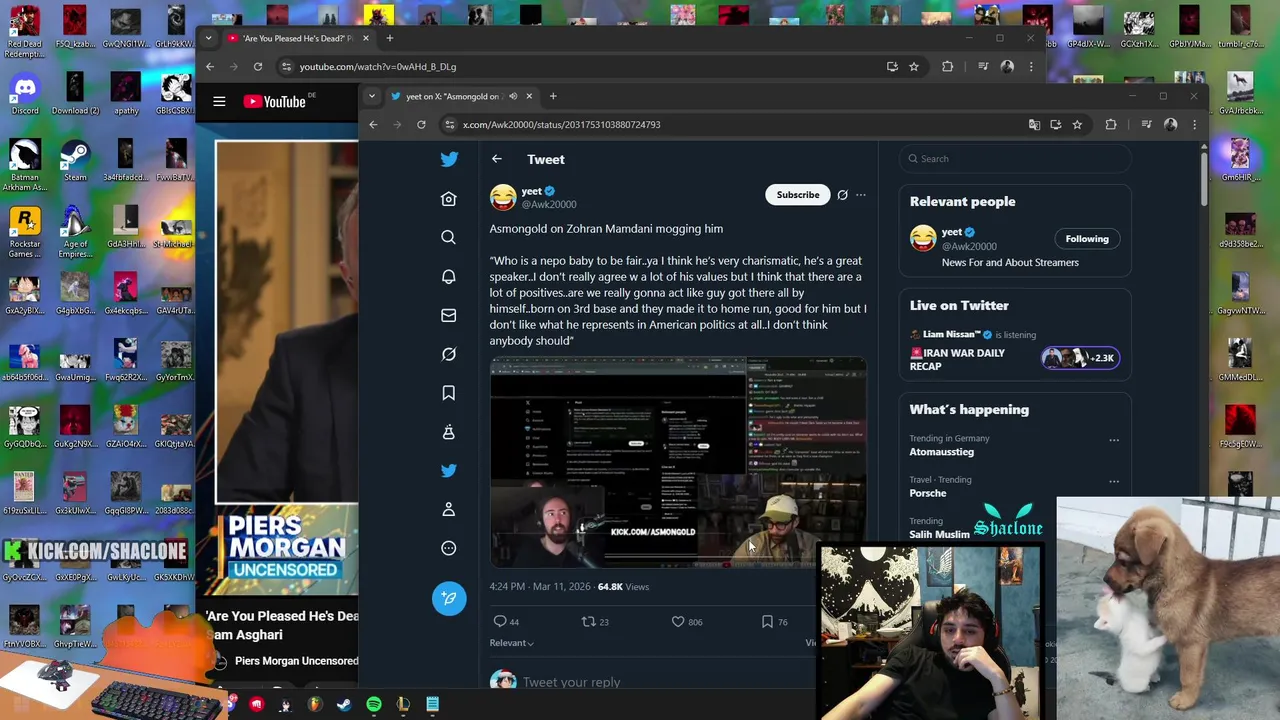Screen dimensions: 1280x720
Task: Open Bookmarks icon in X sidebar
Action: coord(449,393)
